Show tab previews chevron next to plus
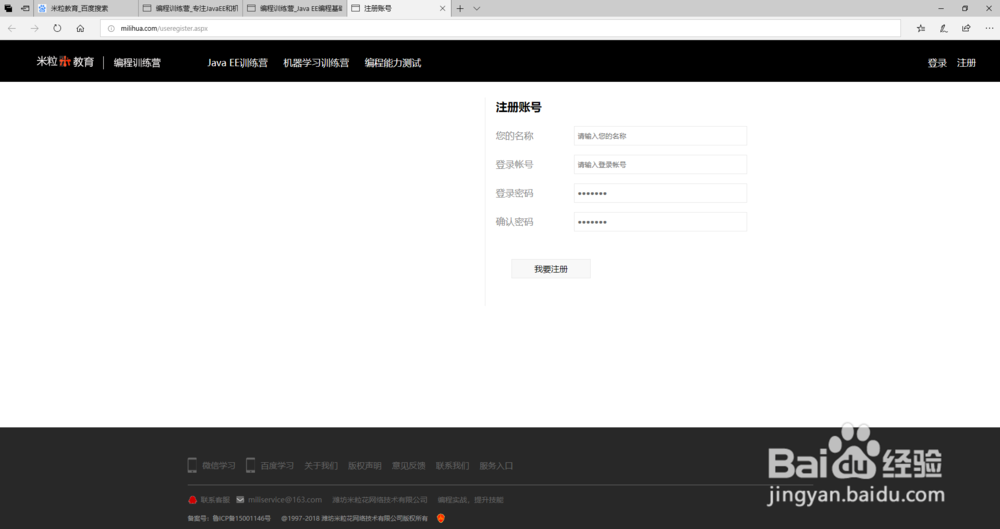 tap(476, 8)
